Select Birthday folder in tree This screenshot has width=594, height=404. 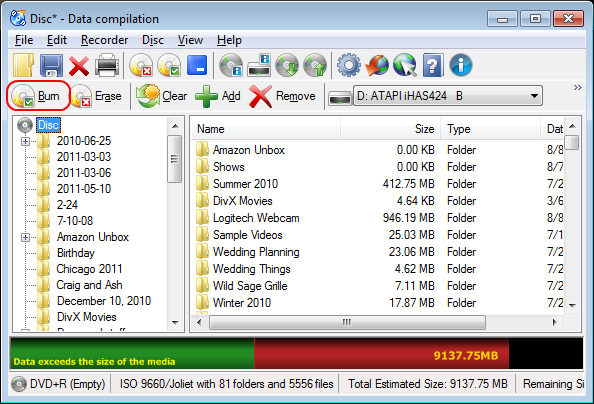pyautogui.click(x=75, y=253)
